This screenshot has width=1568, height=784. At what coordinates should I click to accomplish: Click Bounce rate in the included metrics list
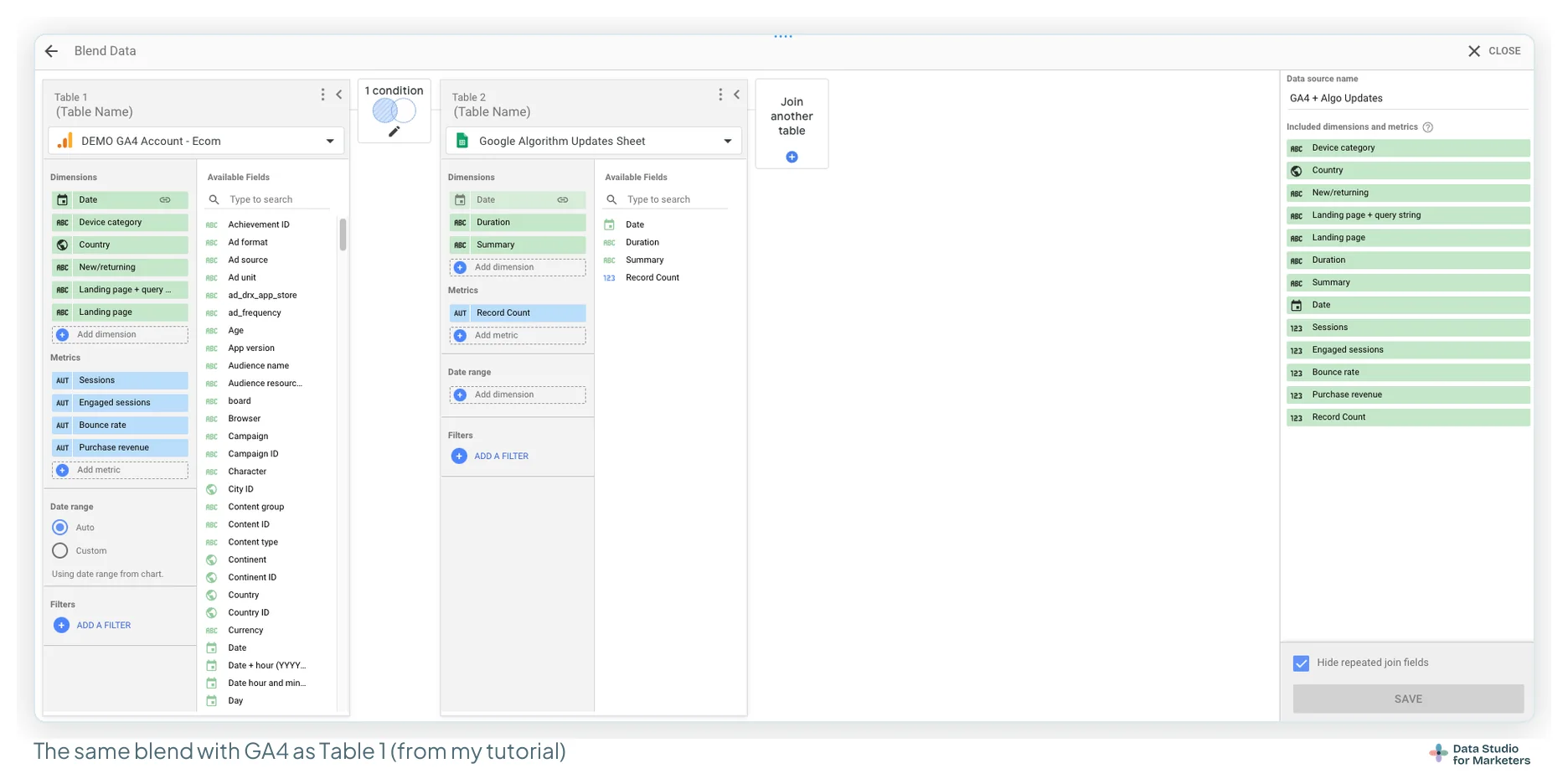coord(1408,373)
